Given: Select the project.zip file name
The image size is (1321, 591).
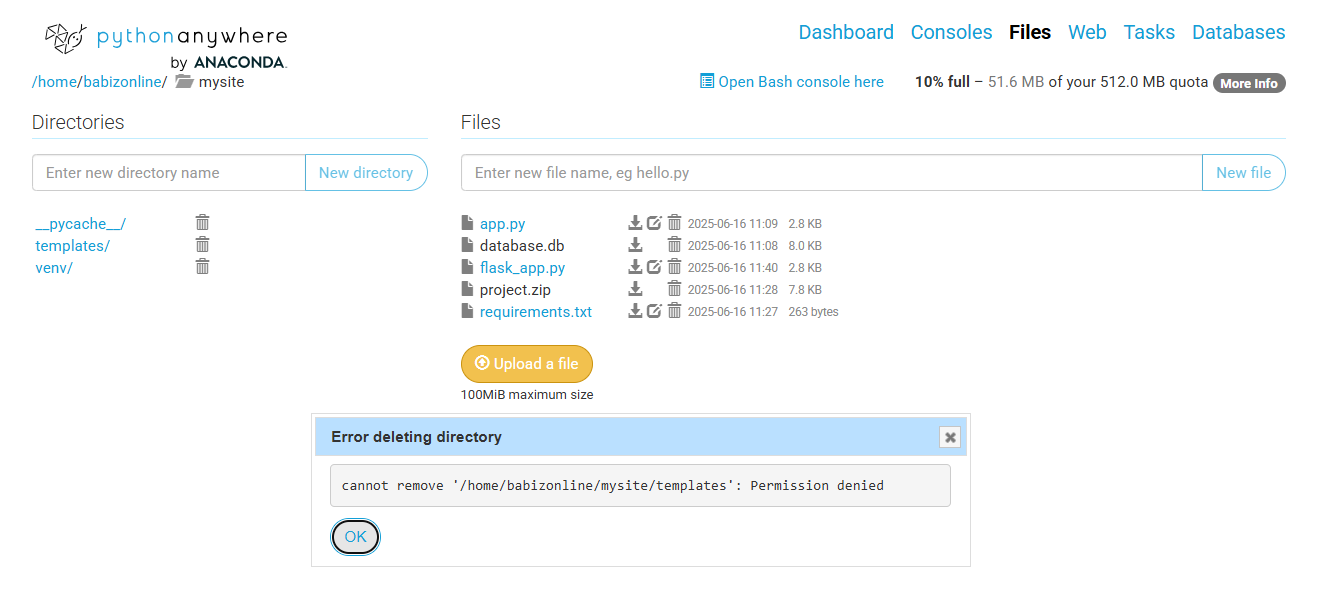Looking at the screenshot, I should click(515, 290).
